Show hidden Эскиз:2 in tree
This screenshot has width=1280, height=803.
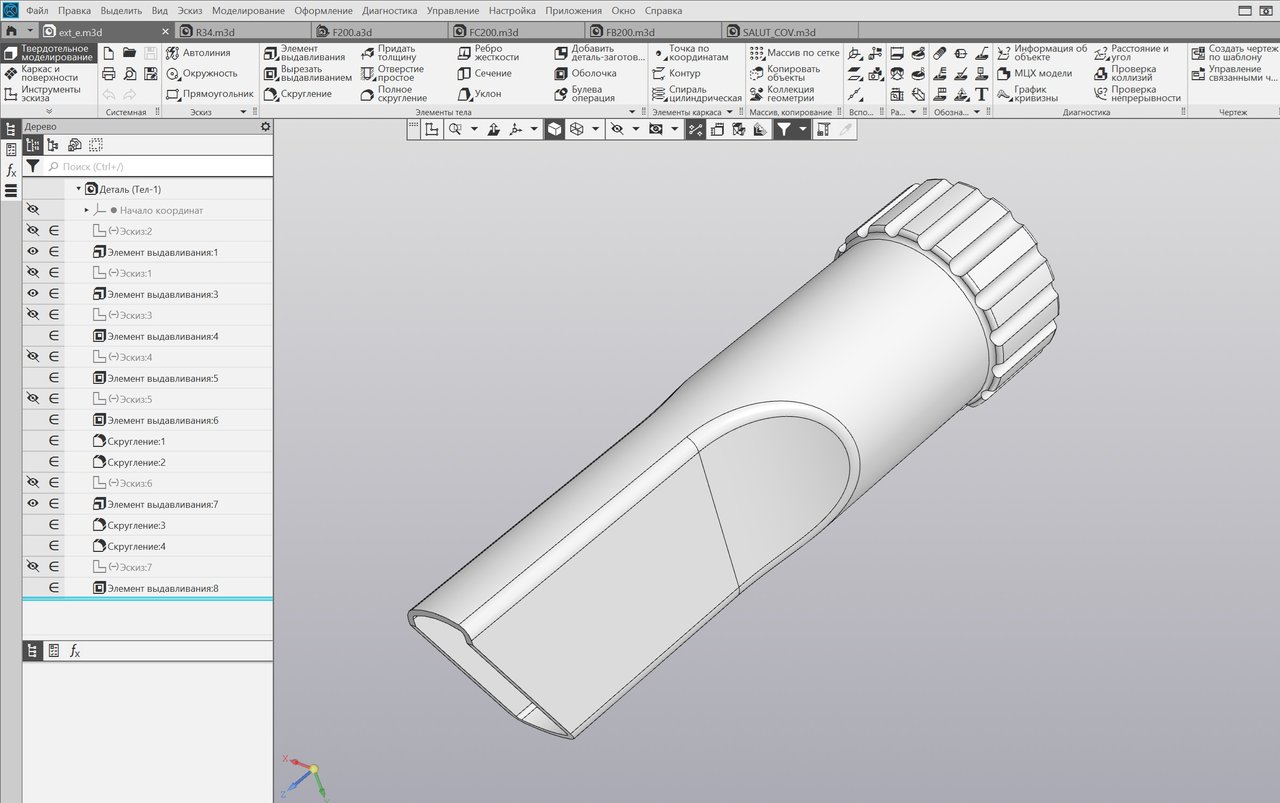tap(33, 231)
